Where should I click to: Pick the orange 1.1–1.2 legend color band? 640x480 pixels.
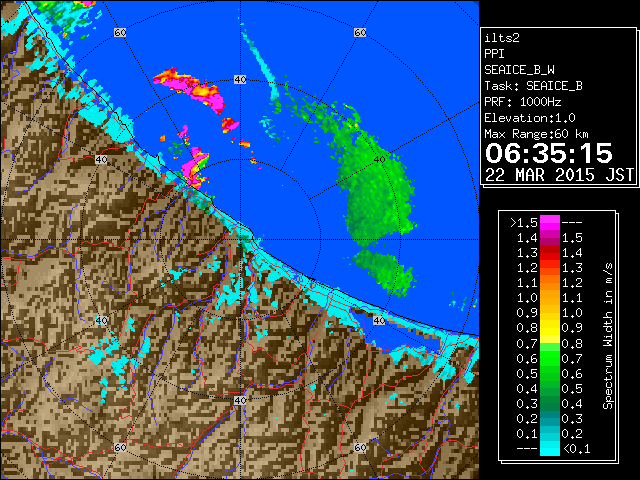(x=550, y=283)
